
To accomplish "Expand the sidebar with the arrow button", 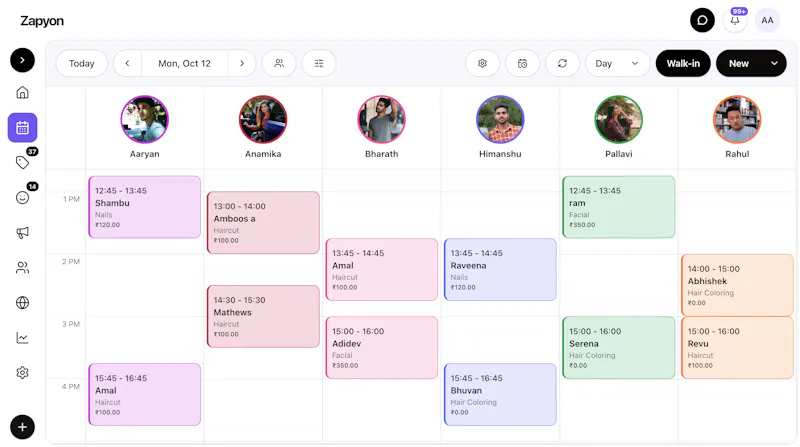I will click(x=22, y=60).
